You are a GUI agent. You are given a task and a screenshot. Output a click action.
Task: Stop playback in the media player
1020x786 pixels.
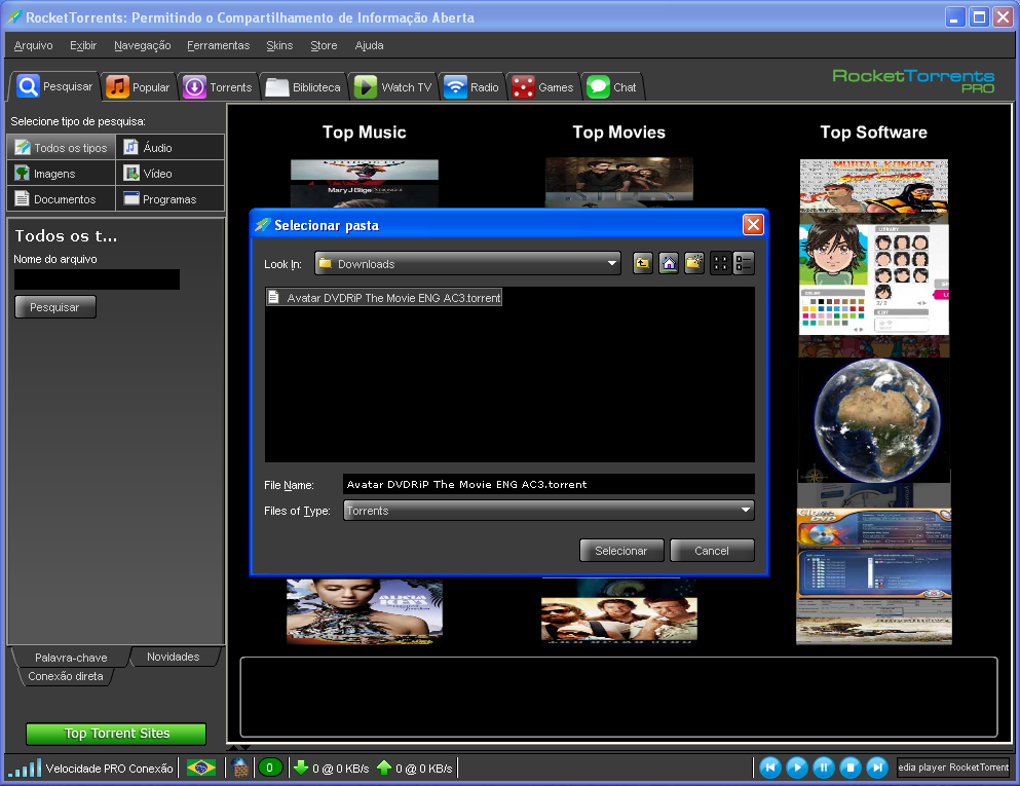pyautogui.click(x=850, y=768)
